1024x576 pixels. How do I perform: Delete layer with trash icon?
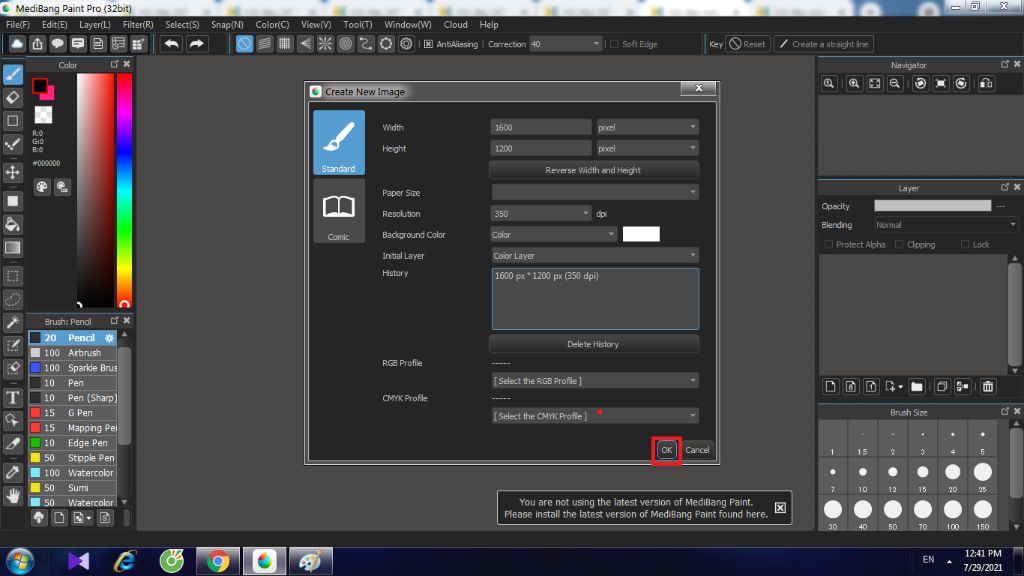987,387
